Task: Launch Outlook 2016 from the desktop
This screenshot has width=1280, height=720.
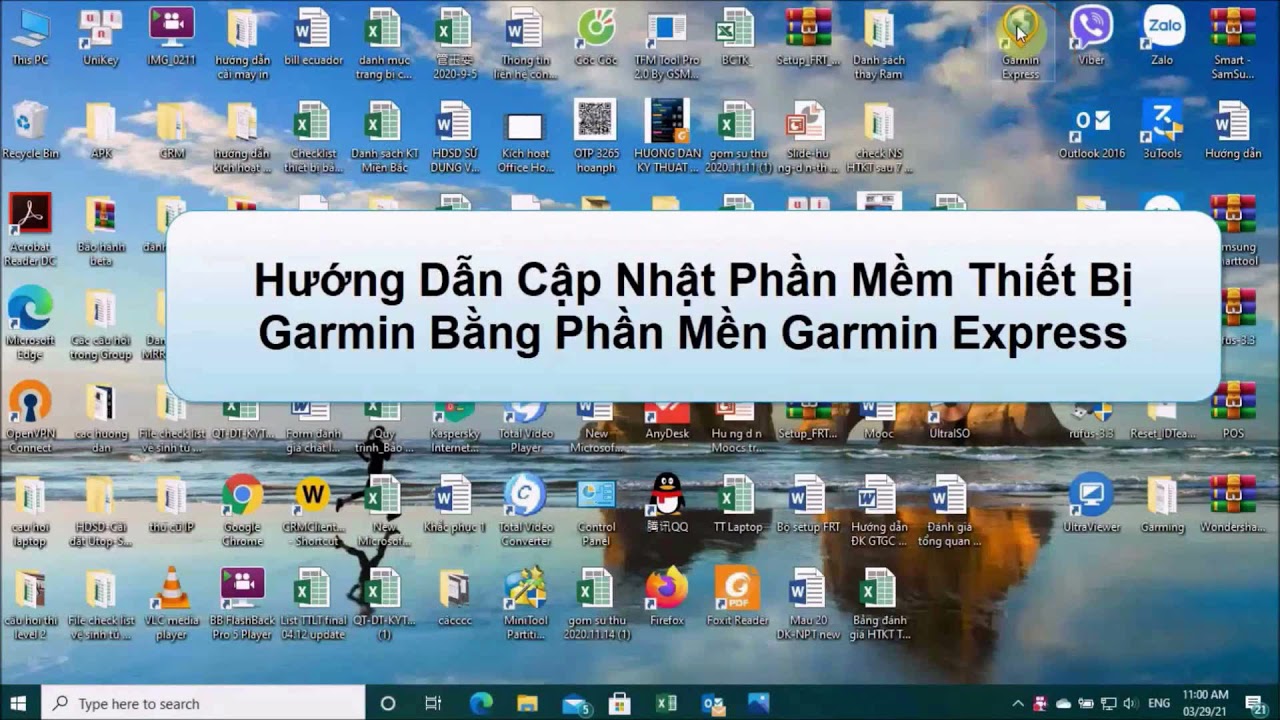Action: point(1091,130)
